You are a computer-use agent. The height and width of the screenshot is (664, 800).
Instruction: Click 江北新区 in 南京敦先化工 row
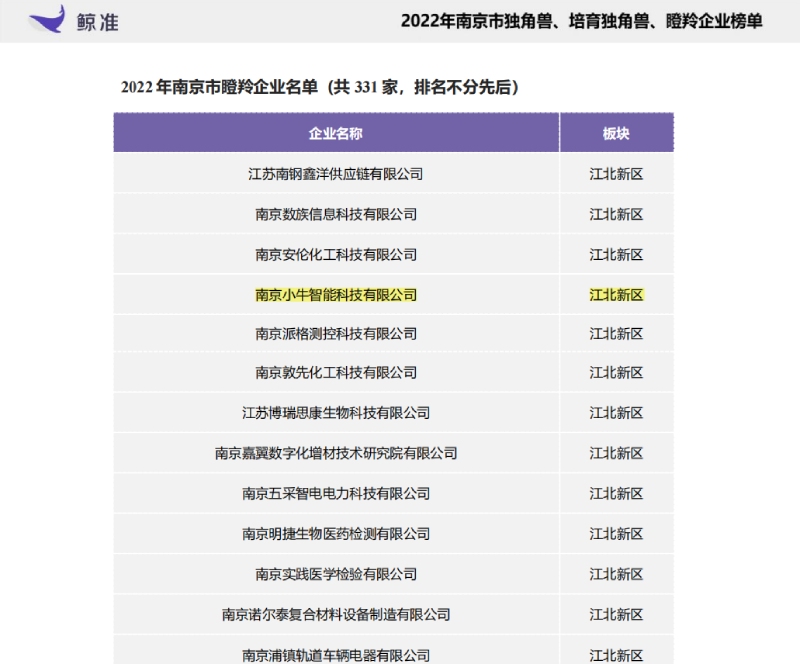pos(616,373)
